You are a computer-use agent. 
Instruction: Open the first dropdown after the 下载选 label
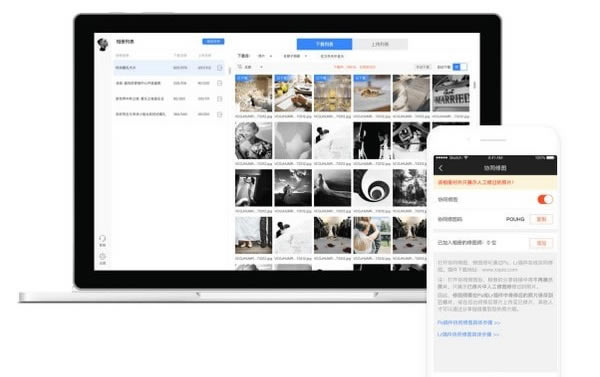point(265,56)
